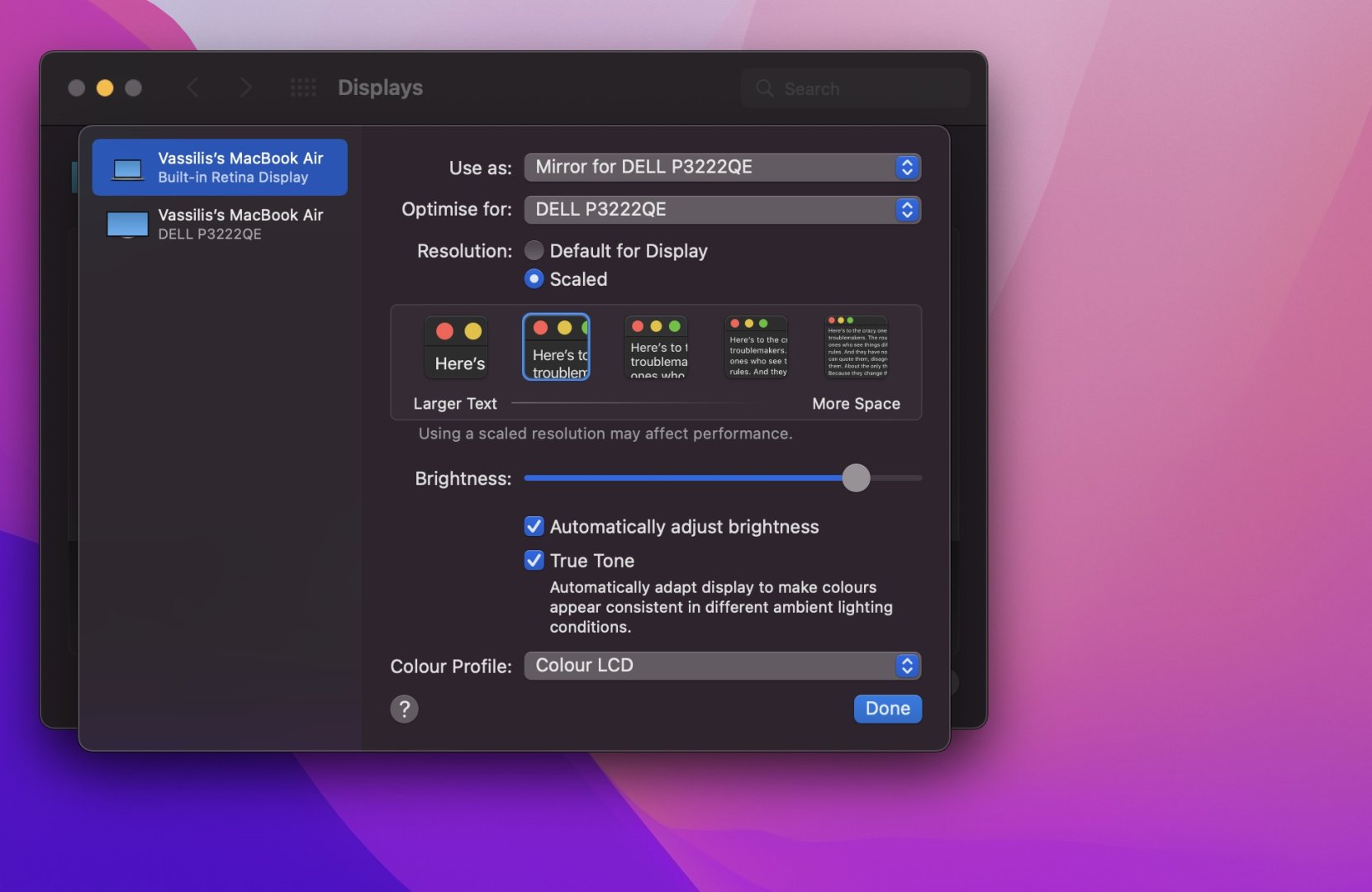Open the Colour Profile dropdown
Screen dimensions: 1372x892
[x=723, y=666]
